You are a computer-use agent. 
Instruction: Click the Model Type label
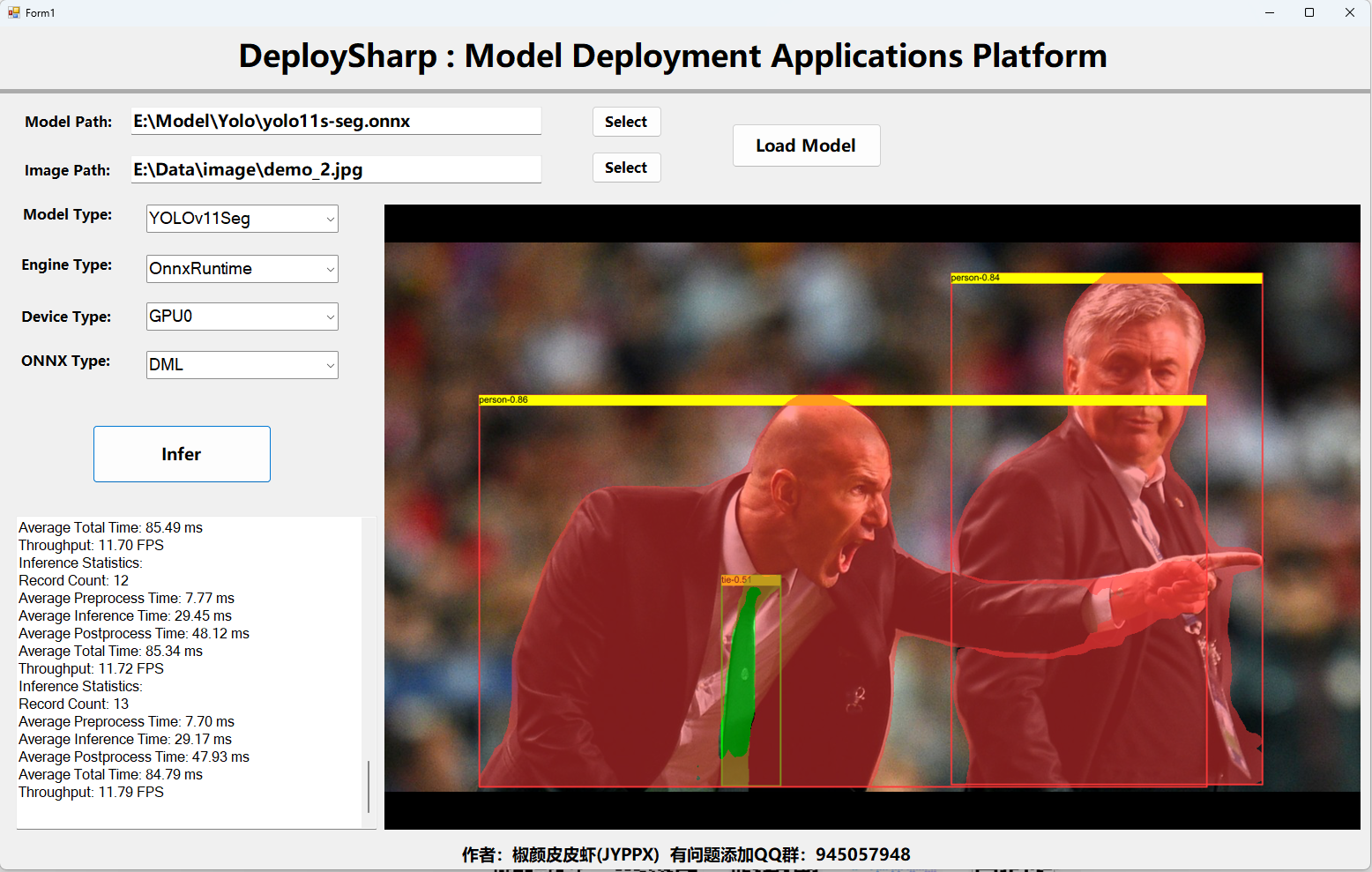click(x=68, y=214)
